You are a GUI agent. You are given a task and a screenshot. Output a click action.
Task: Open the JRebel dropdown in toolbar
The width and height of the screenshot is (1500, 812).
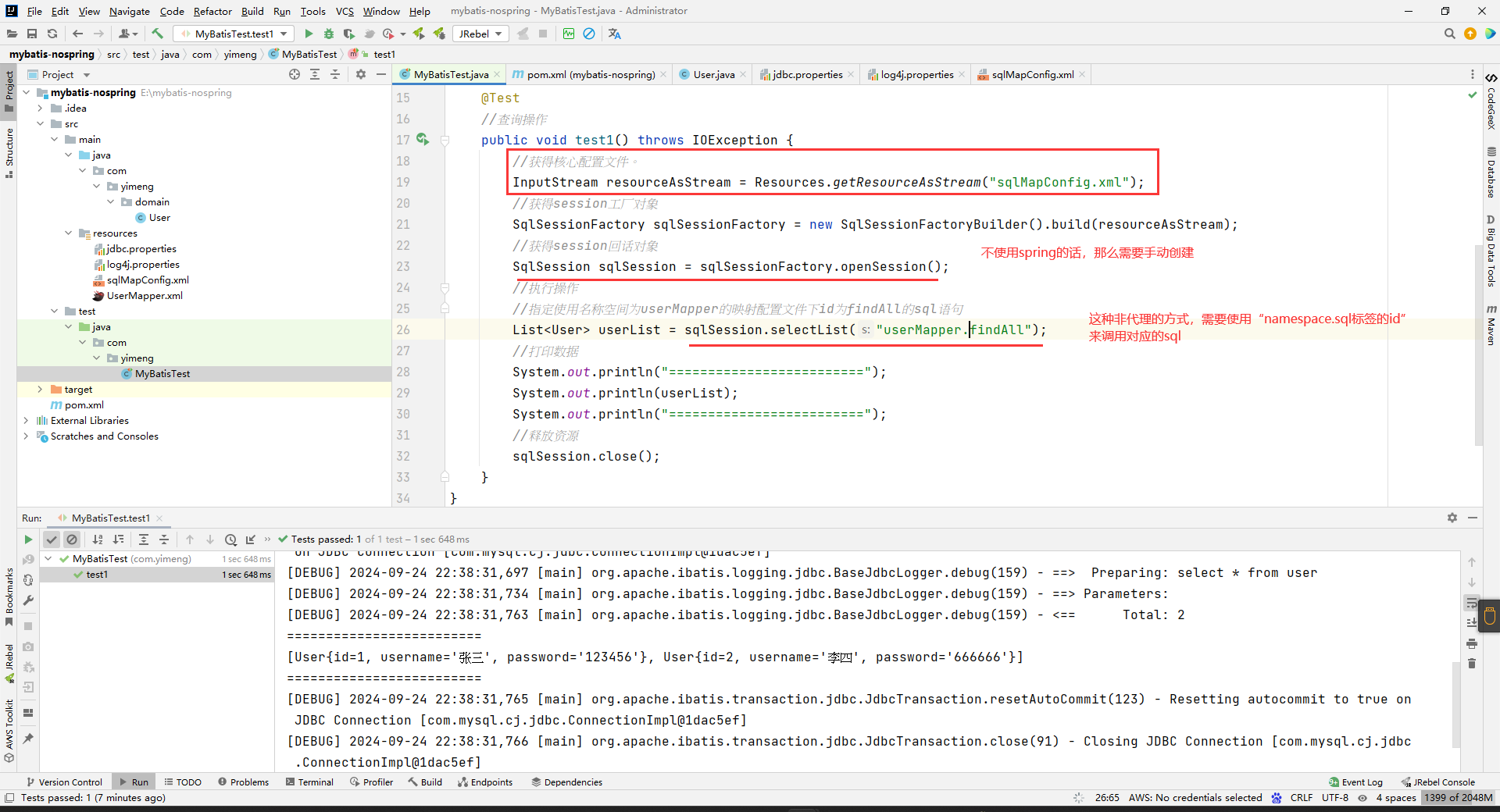(x=480, y=34)
